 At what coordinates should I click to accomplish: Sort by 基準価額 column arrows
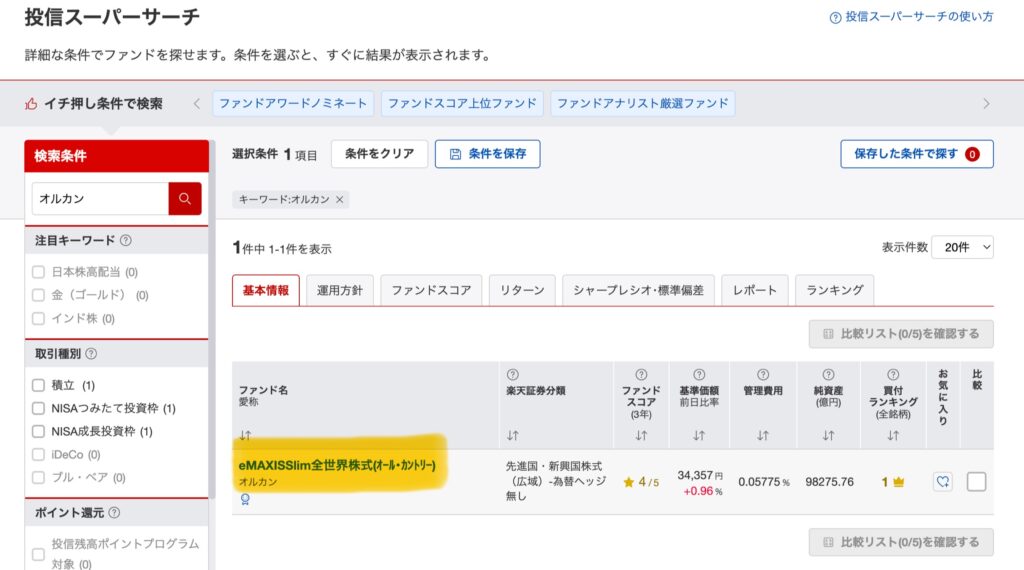(x=699, y=435)
